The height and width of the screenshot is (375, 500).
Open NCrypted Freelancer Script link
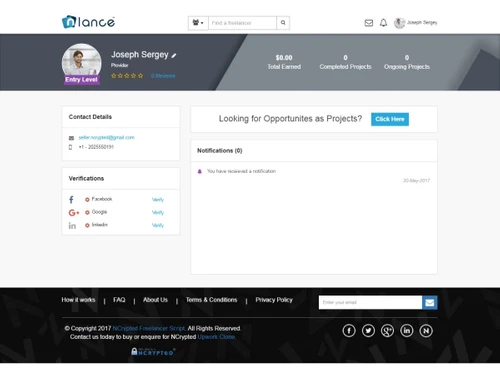coord(149,328)
